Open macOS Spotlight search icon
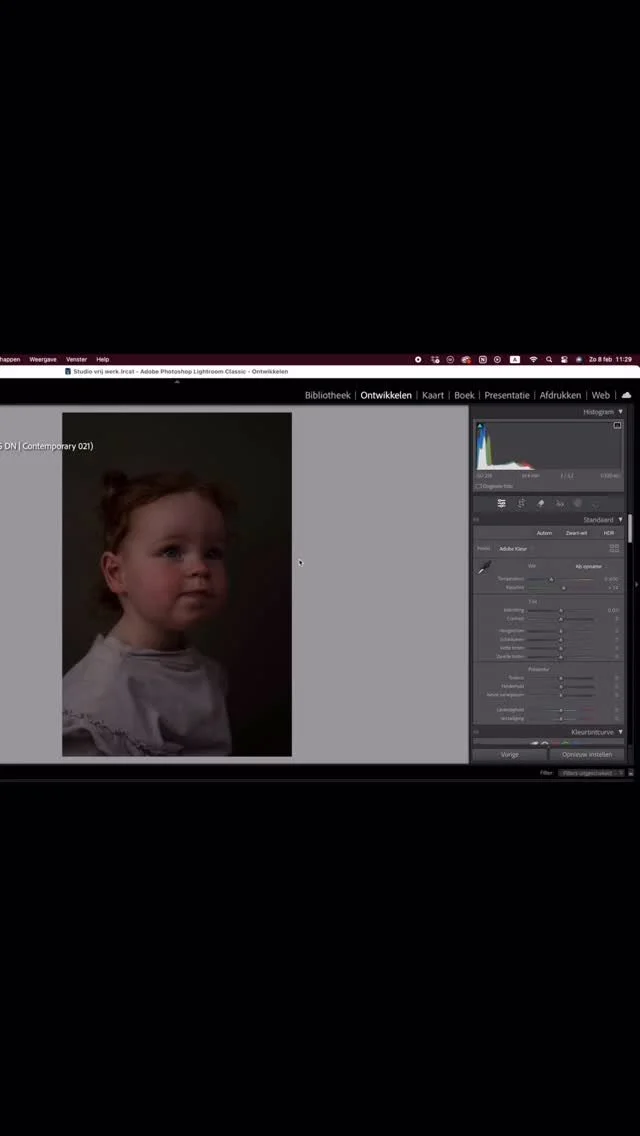 [x=549, y=359]
